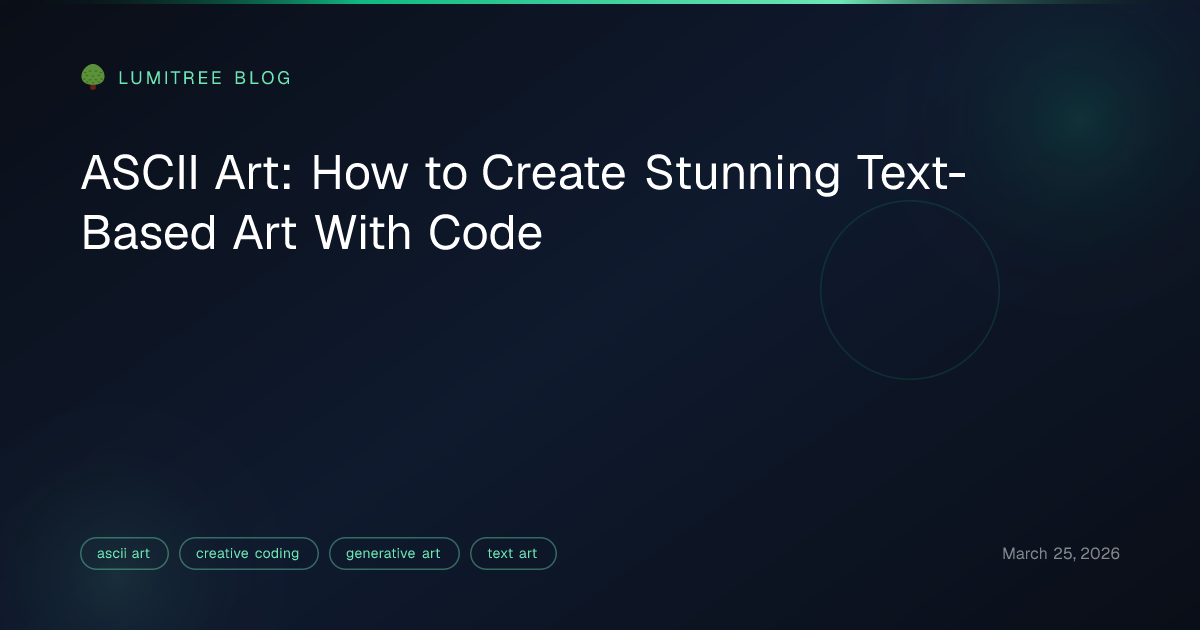Select the "ascii art" tag
Screen dimensions: 1200x630
[x=124, y=553]
